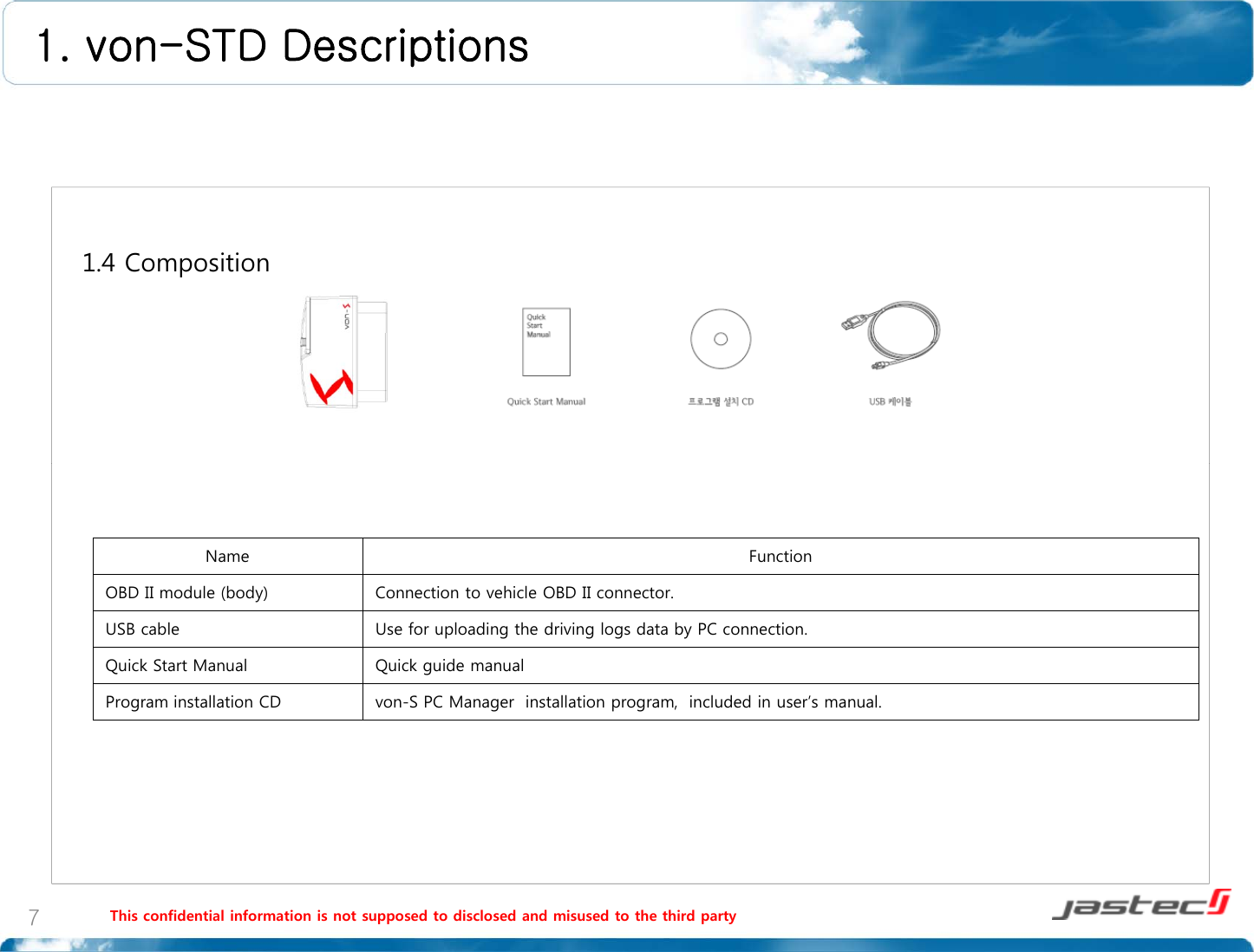
Task: Click the page number 7
Action: tap(33, 917)
